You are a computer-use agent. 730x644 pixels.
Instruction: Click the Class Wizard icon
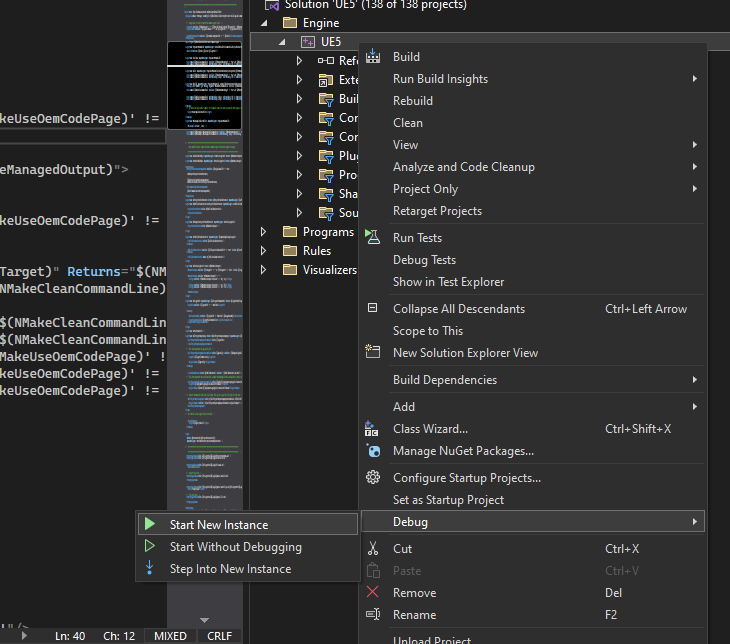tap(372, 428)
